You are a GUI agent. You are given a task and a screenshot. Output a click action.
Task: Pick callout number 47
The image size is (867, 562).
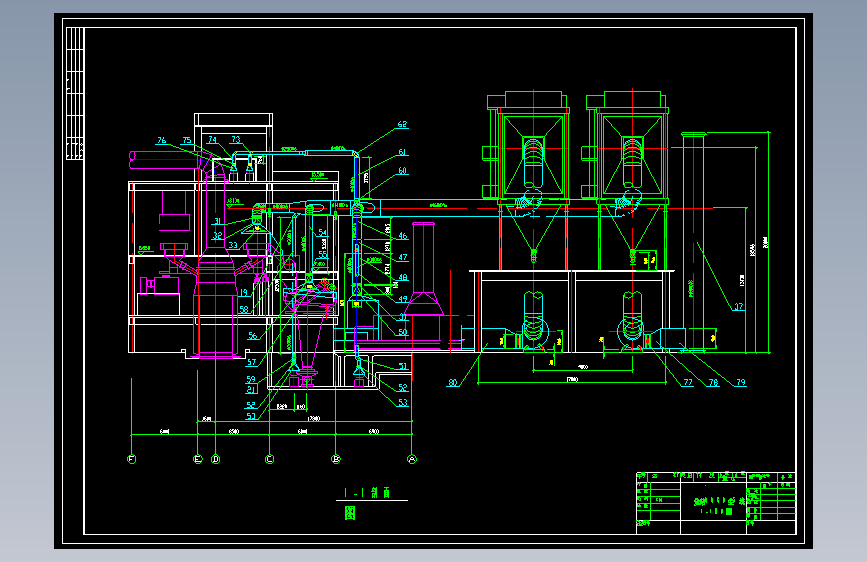(x=403, y=257)
